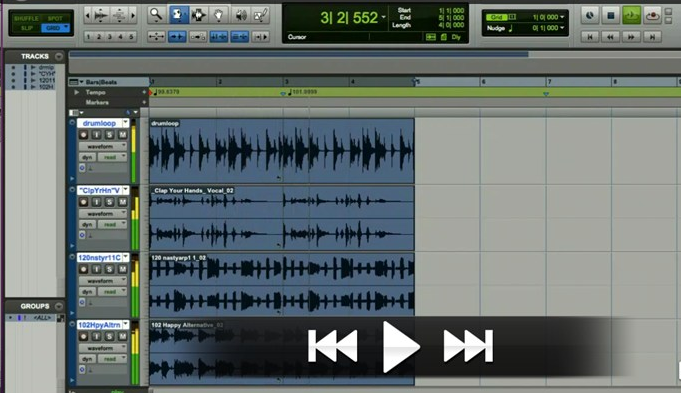Click the Fast Forward transport button
Viewport: 681px width, 393px height.
tap(631, 37)
